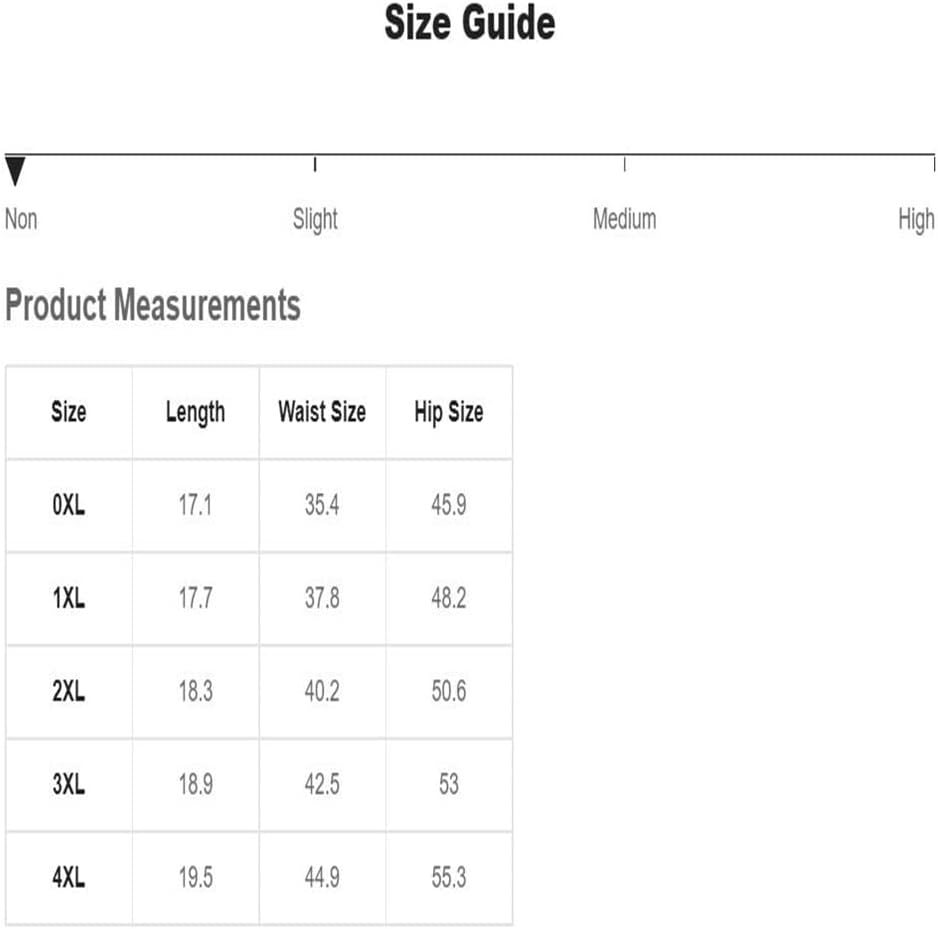
Task: Click the 35.4 waist size cell
Action: point(322,505)
